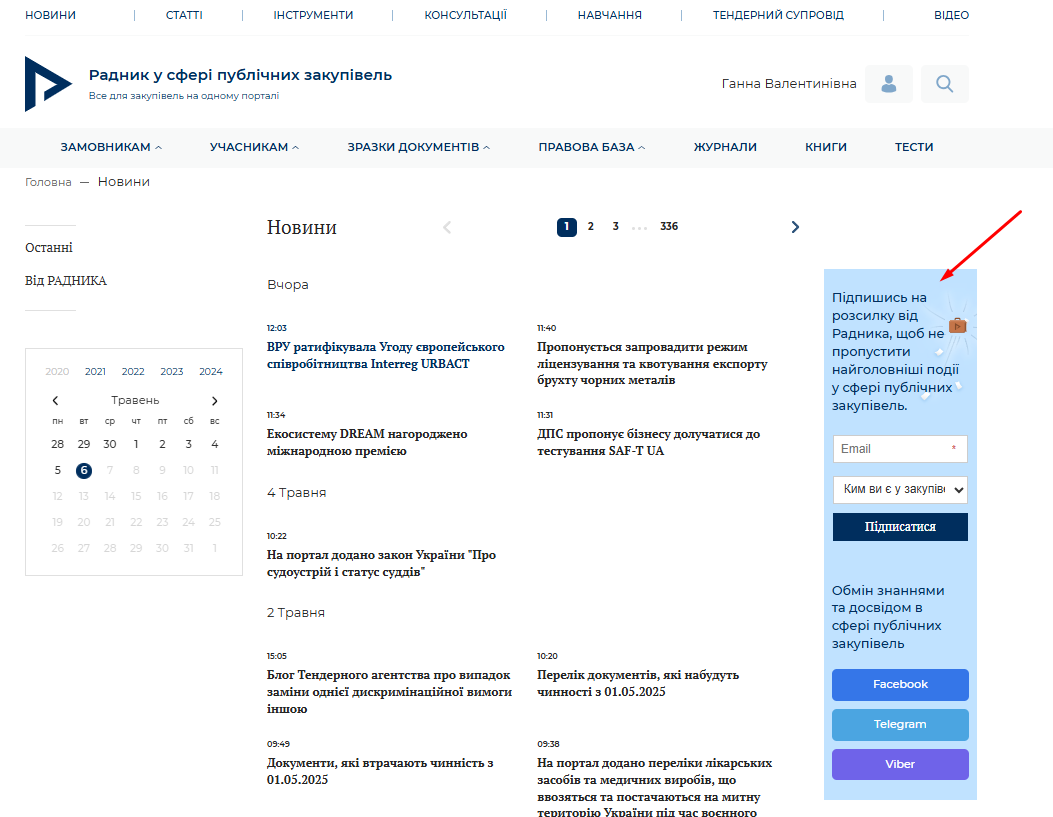Screen dimensions: 1053x817
Task: Open 'Перелік документів, які набудуть чинності' article
Action: [x=638, y=683]
